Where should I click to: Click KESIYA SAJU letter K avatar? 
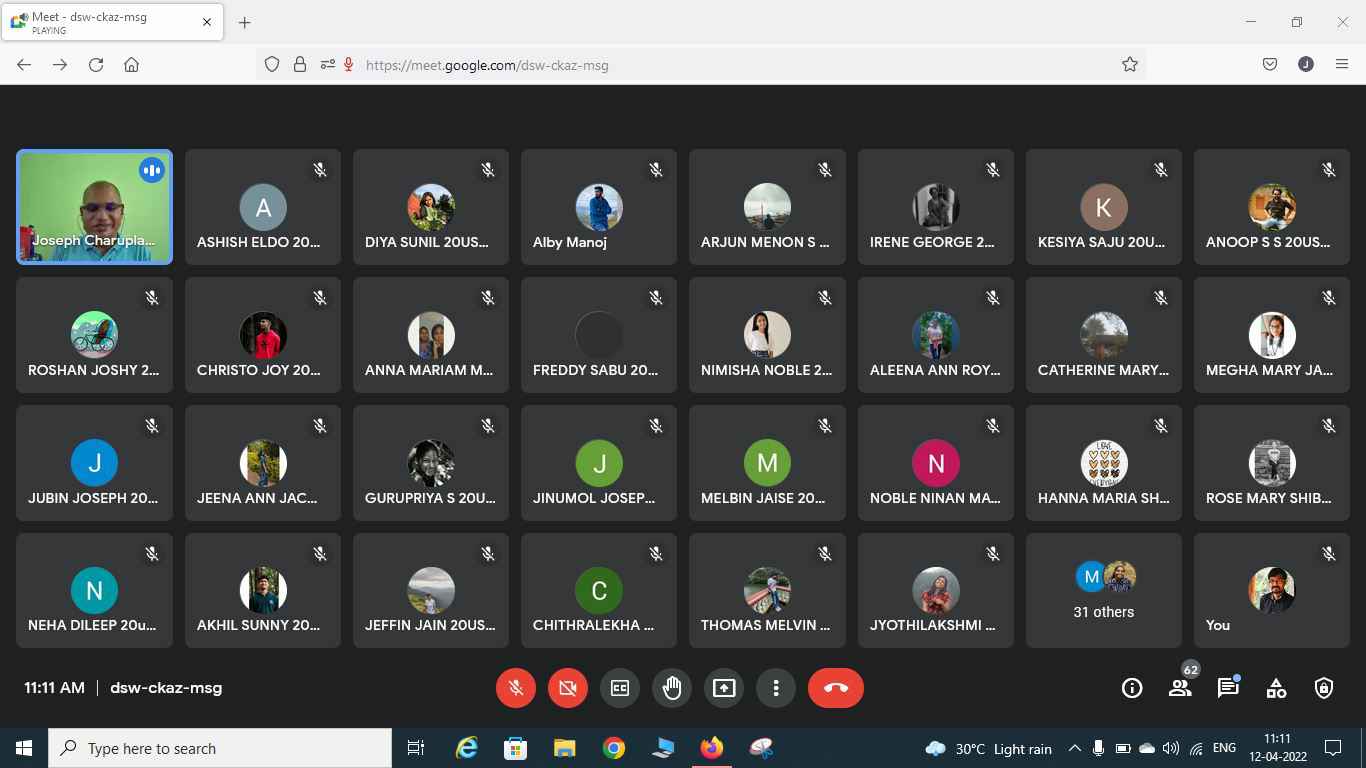(1104, 208)
